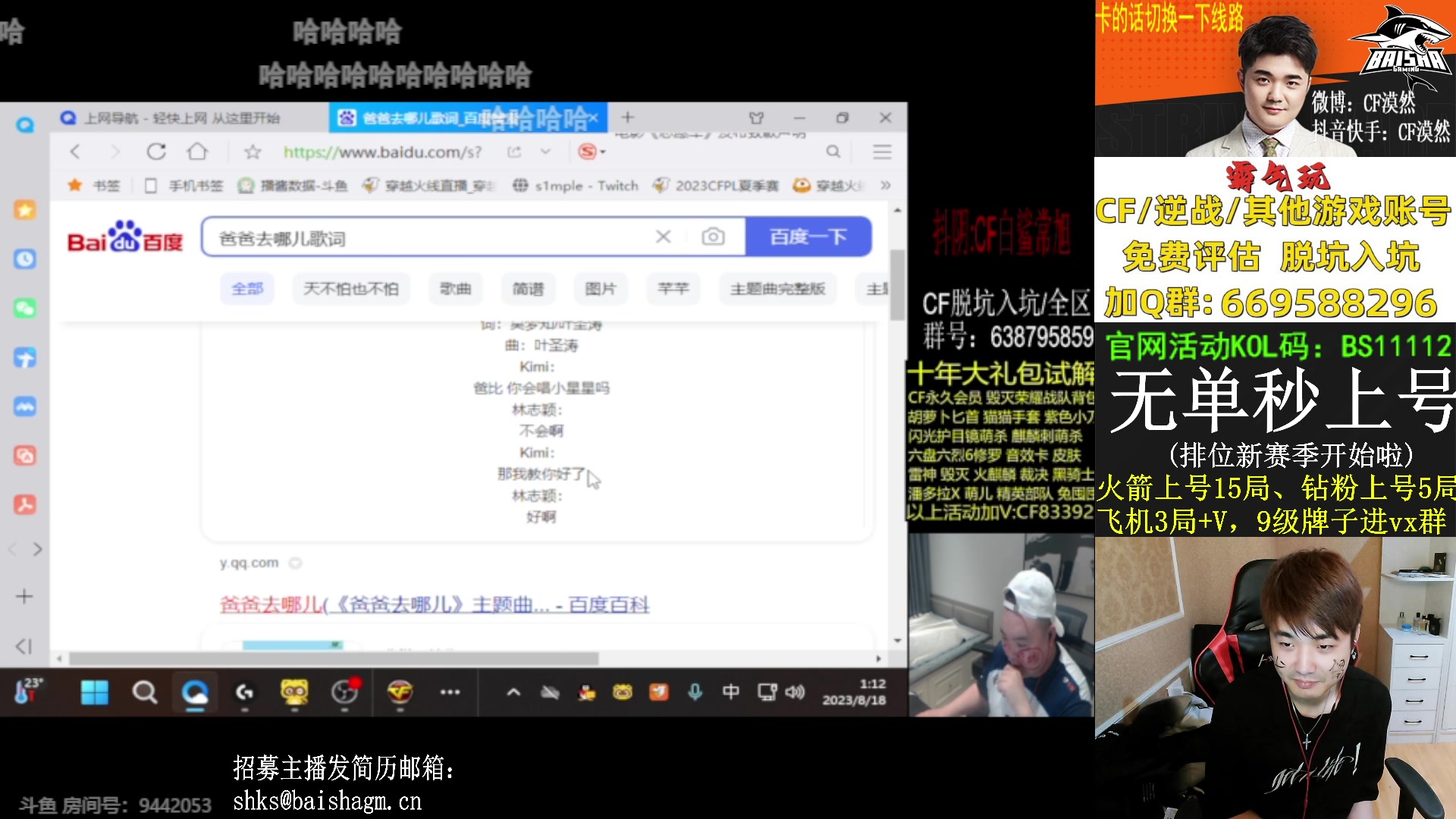Add a sidebar app with the plus icon
This screenshot has height=819, width=1456.
pyautogui.click(x=24, y=597)
